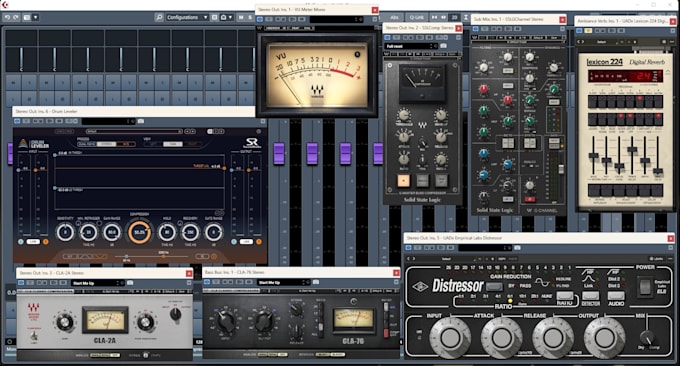Click the Hold knob in Drum Leveler

pyautogui.click(x=167, y=232)
